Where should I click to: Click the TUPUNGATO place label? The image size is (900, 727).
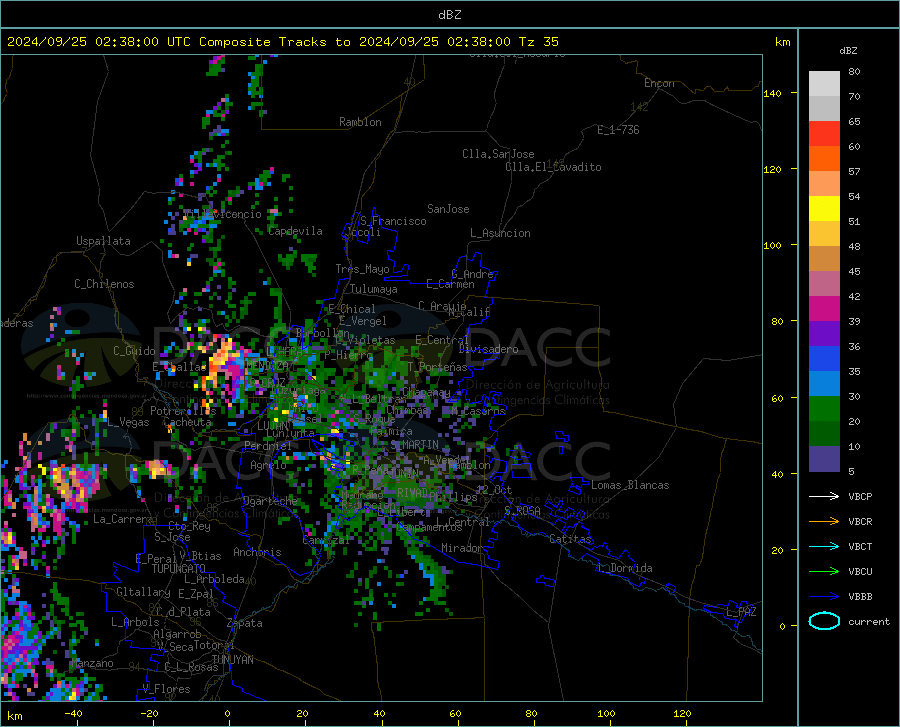point(179,569)
